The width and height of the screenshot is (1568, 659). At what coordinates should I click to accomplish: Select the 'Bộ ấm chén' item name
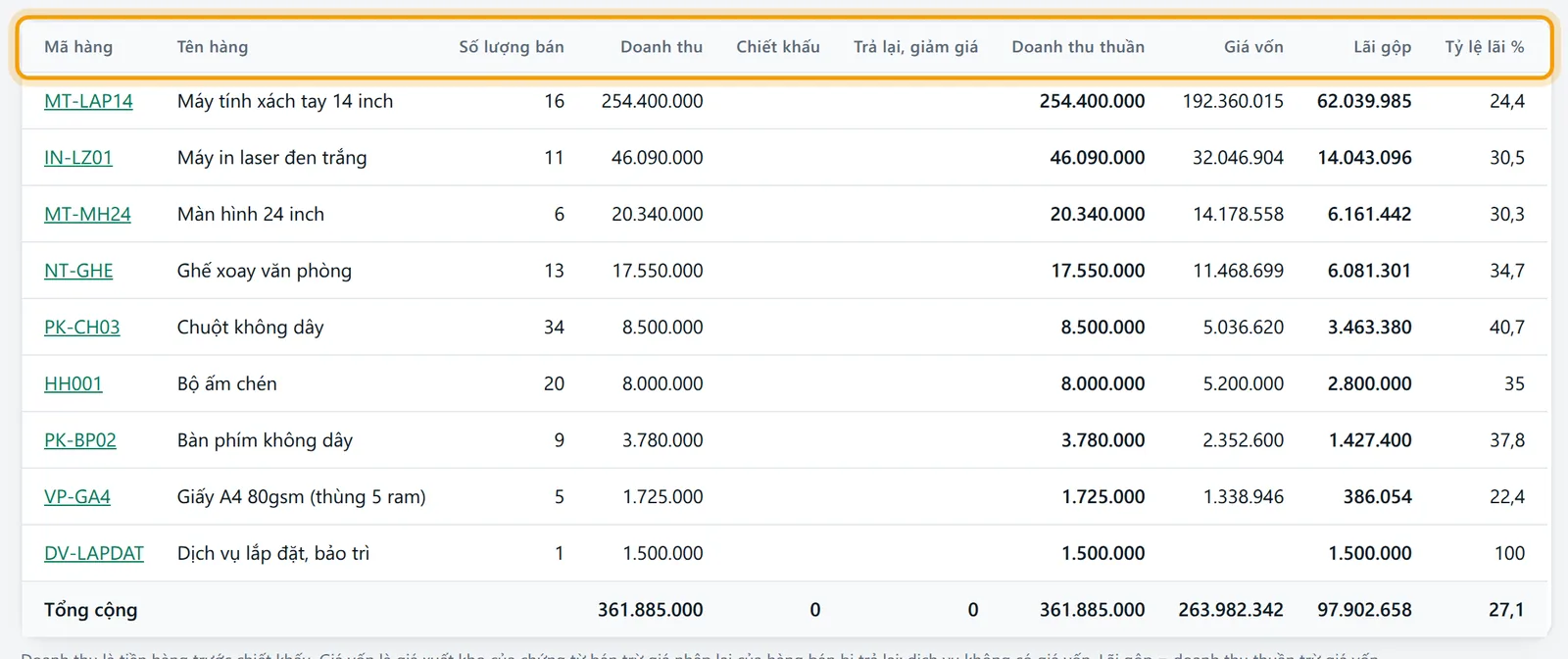tap(227, 383)
